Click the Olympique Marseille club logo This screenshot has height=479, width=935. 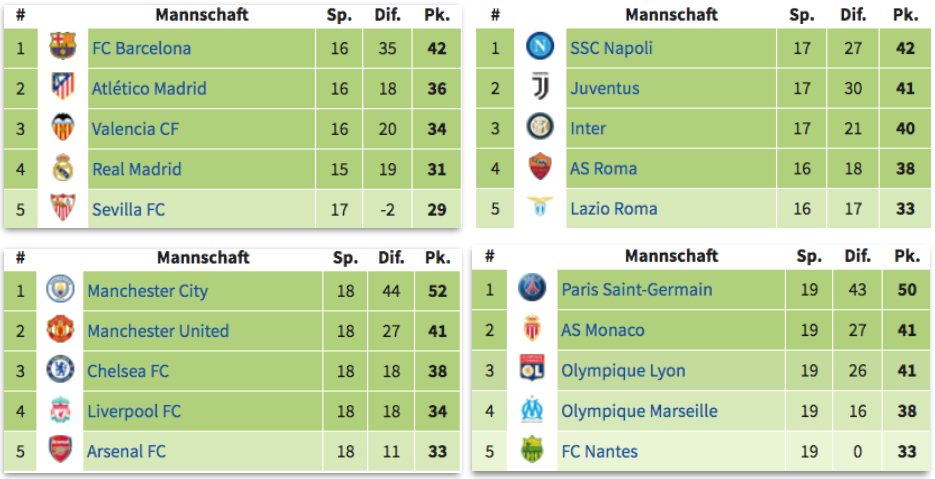(532, 410)
